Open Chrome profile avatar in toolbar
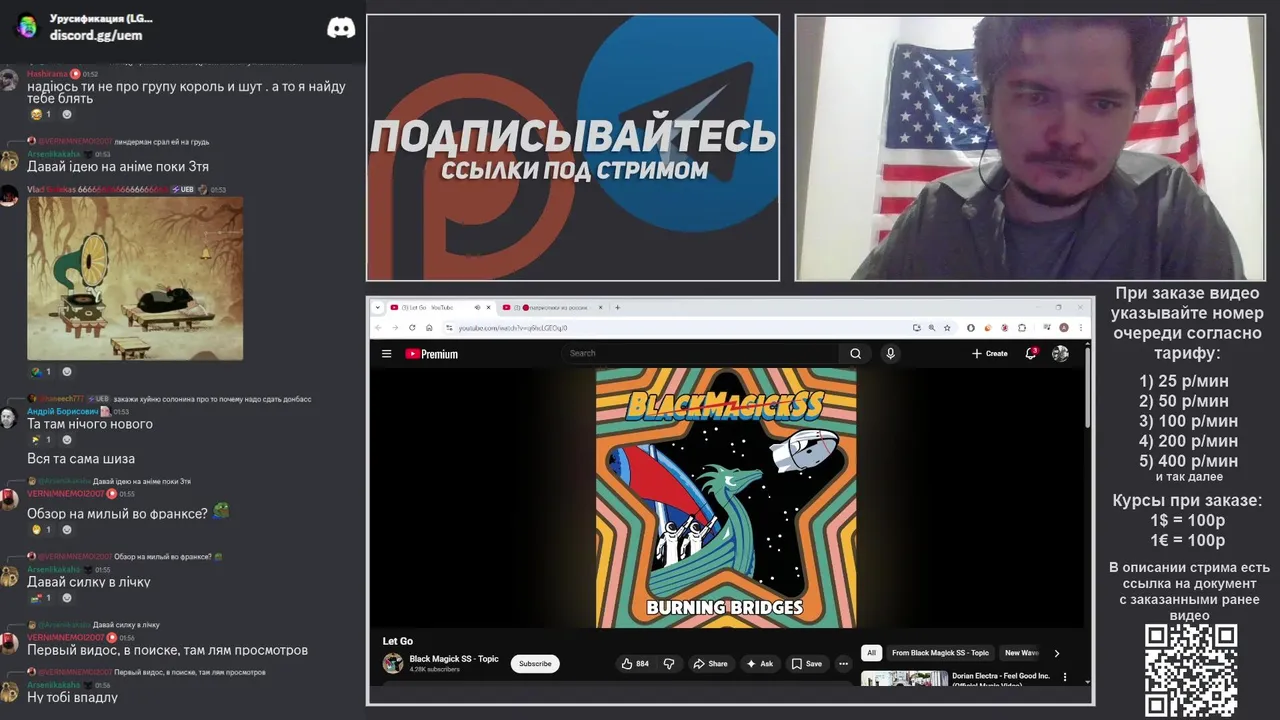This screenshot has height=720, width=1280. [1064, 328]
